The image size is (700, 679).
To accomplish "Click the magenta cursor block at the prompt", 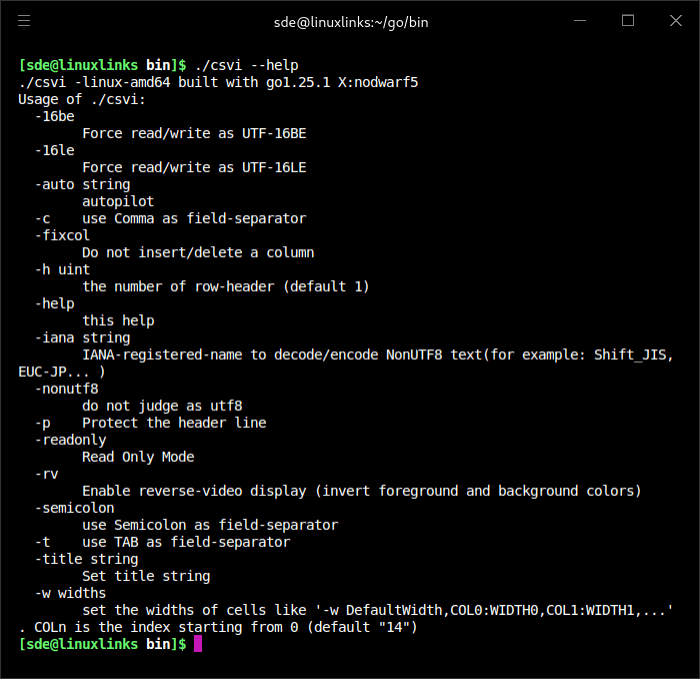I will coord(198,644).
